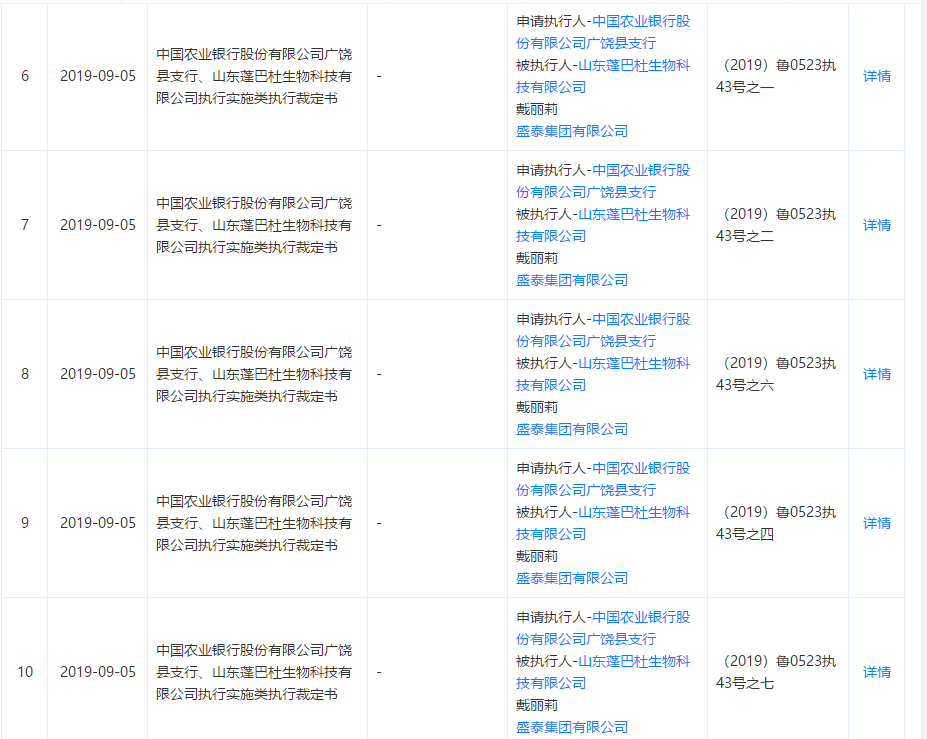Open 山东蓬巴杜生物科技有限公司 link in row 7
Viewport: 927px width, 739px height.
603,225
